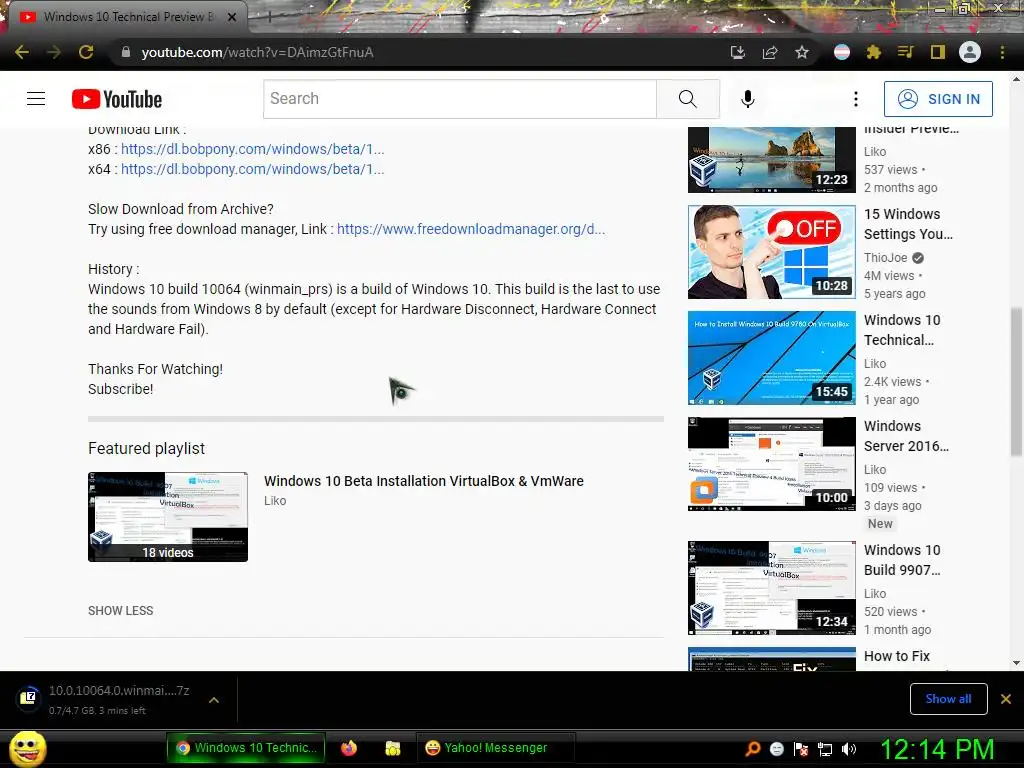Expand the download item options chevron
1024x768 pixels.
coord(214,700)
